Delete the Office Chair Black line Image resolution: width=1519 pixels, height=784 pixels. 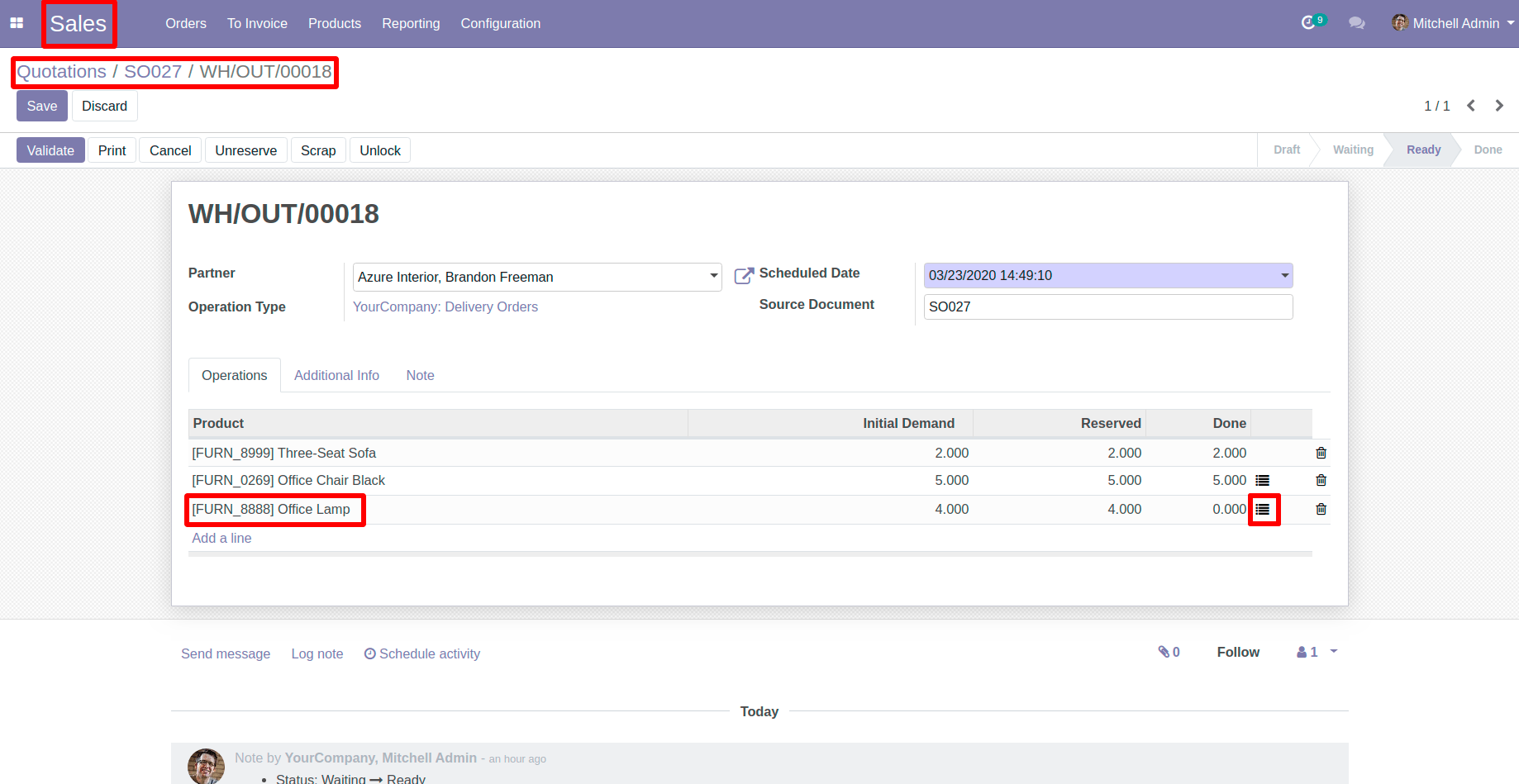click(1321, 480)
